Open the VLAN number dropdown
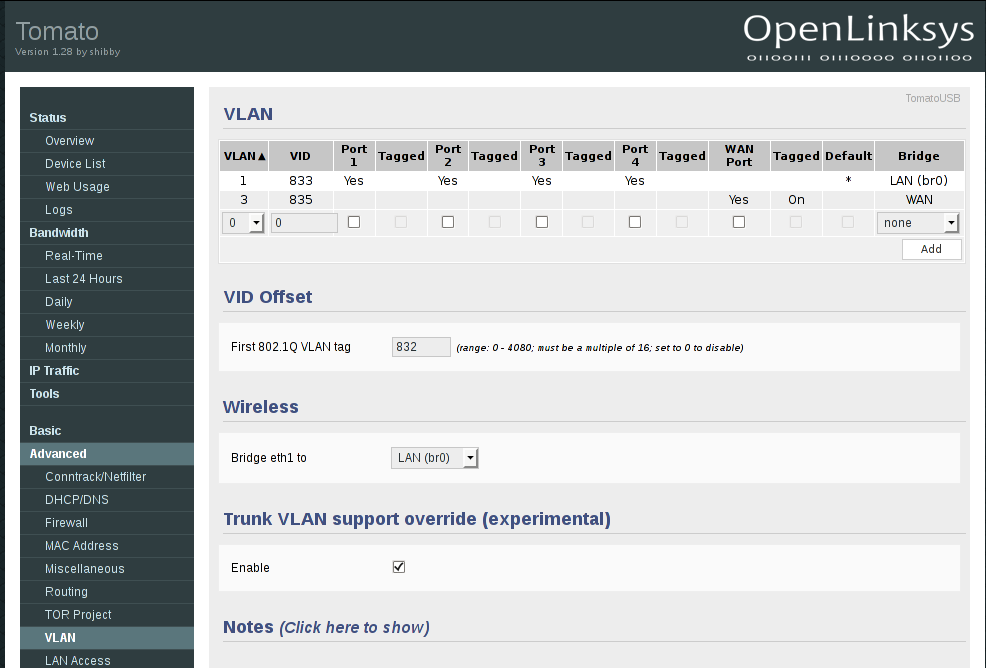 tap(244, 223)
